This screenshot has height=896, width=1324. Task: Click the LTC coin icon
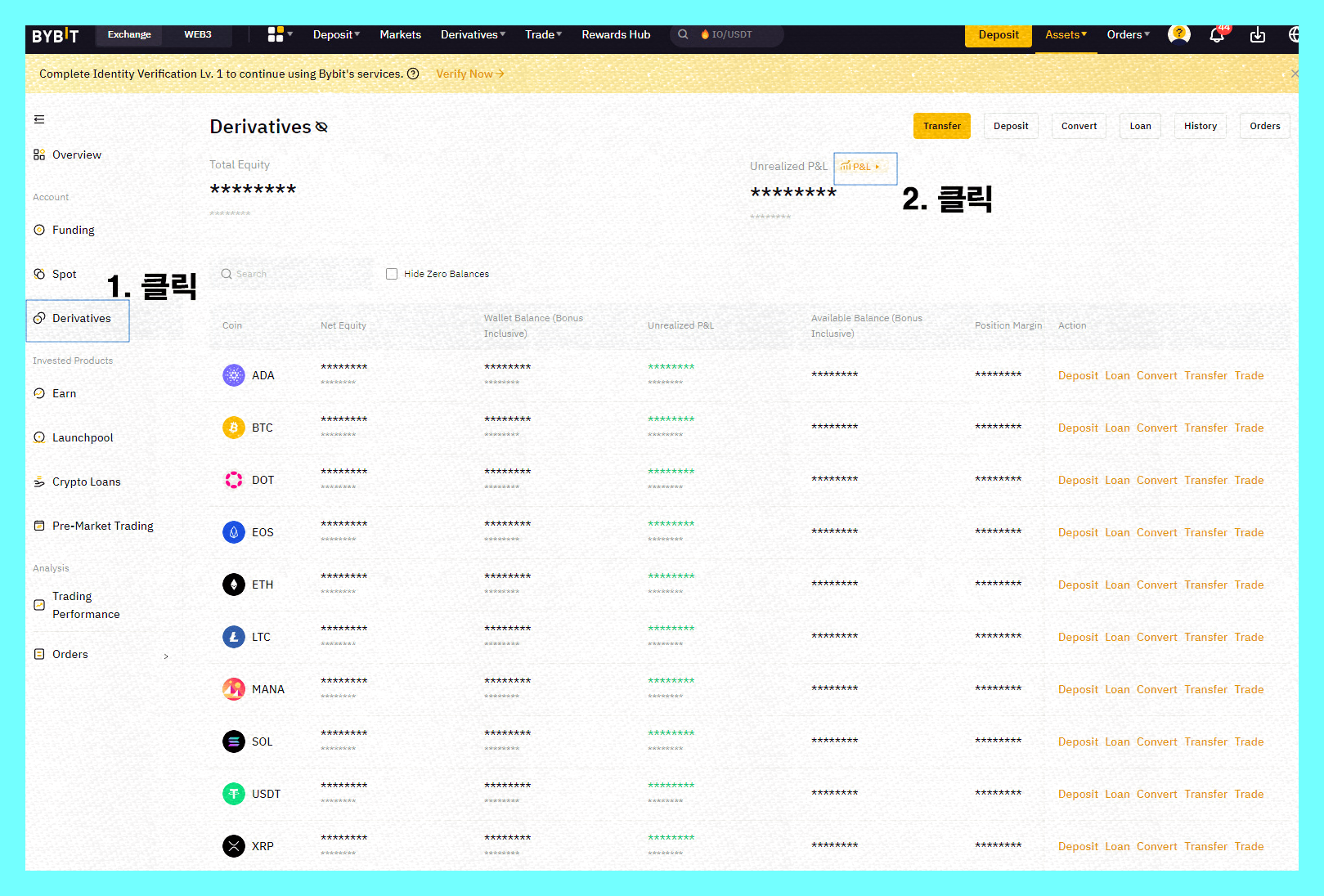[x=234, y=637]
